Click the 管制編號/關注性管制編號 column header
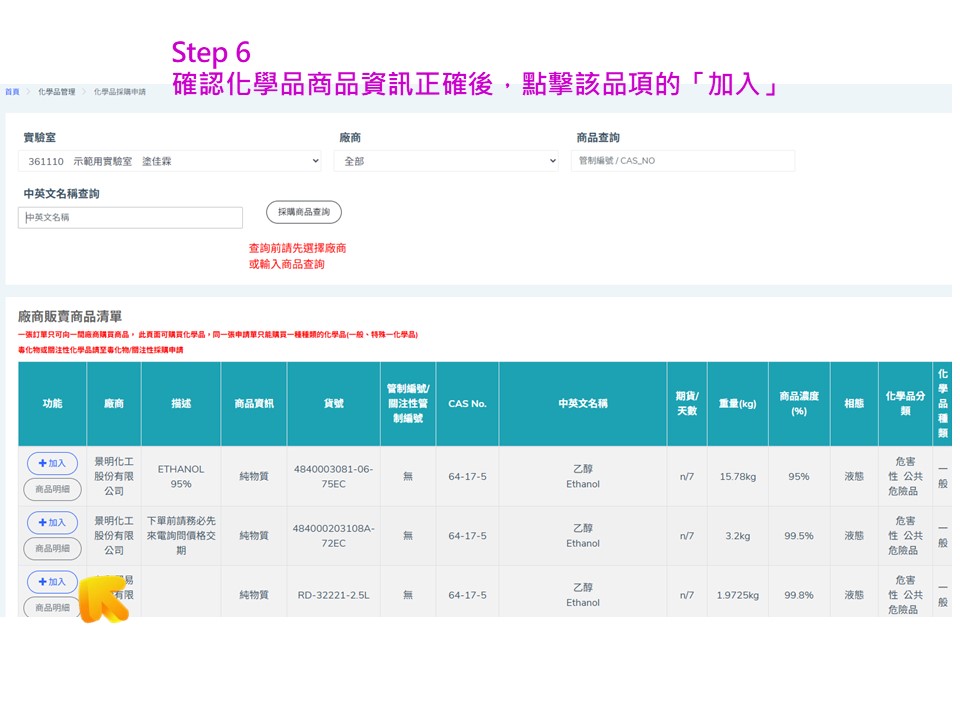The height and width of the screenshot is (720, 960). point(408,403)
